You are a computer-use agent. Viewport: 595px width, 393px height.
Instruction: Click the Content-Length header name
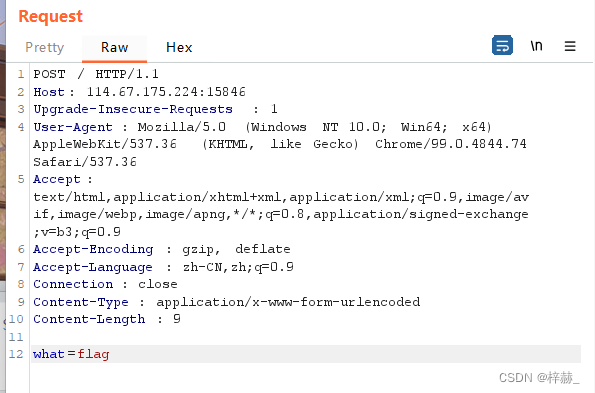89,319
